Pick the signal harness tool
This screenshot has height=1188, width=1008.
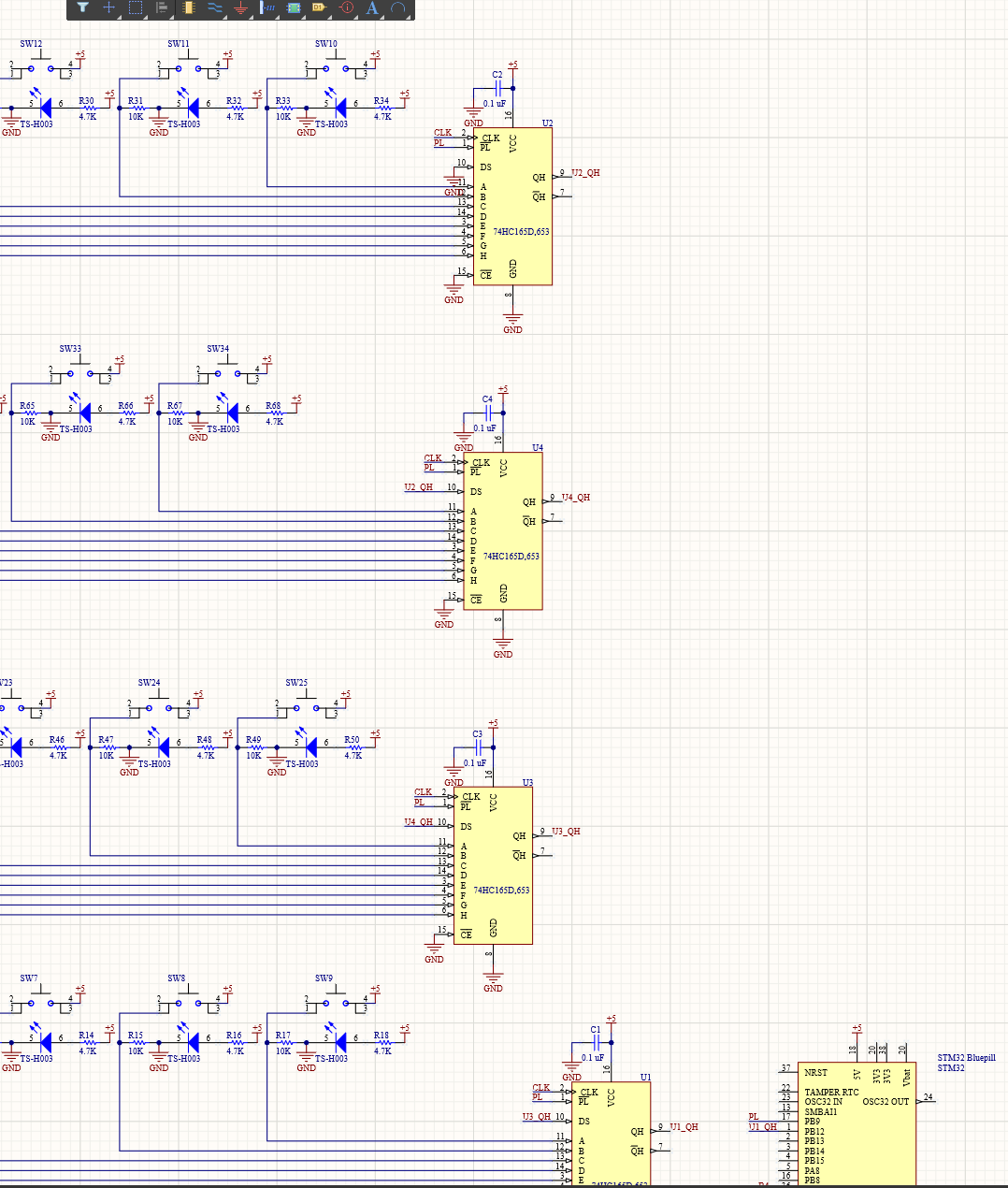click(267, 7)
